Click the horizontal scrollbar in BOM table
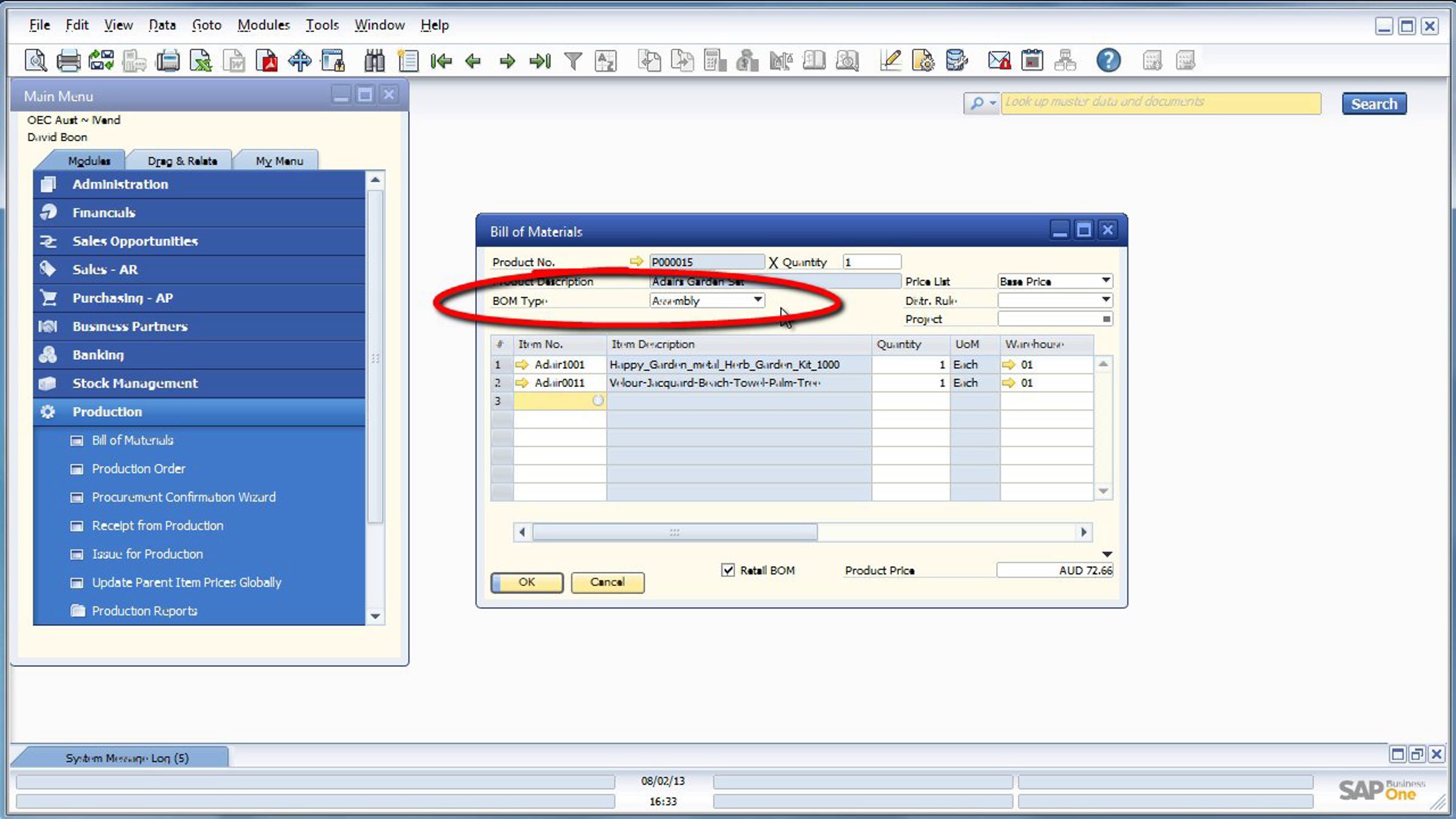 pyautogui.click(x=675, y=533)
